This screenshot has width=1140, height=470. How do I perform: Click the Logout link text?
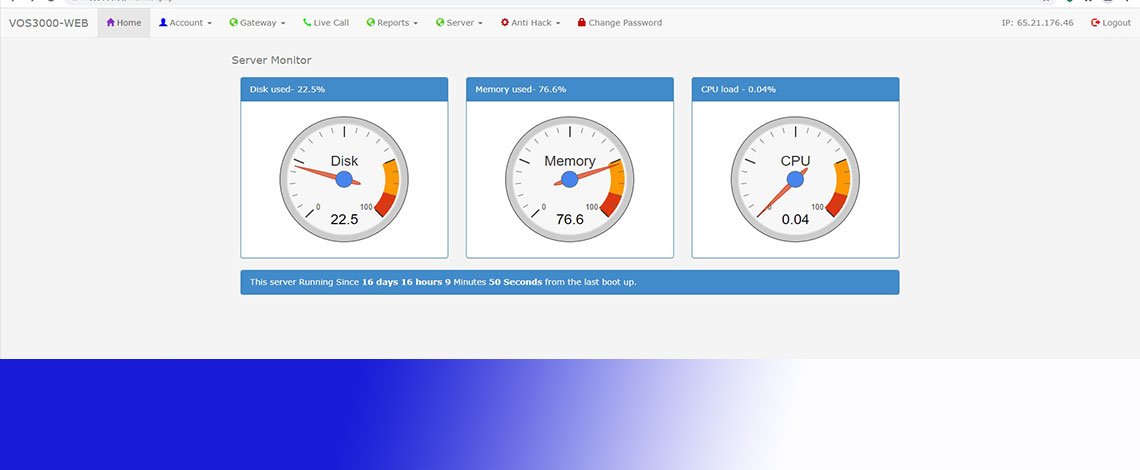click(1116, 23)
